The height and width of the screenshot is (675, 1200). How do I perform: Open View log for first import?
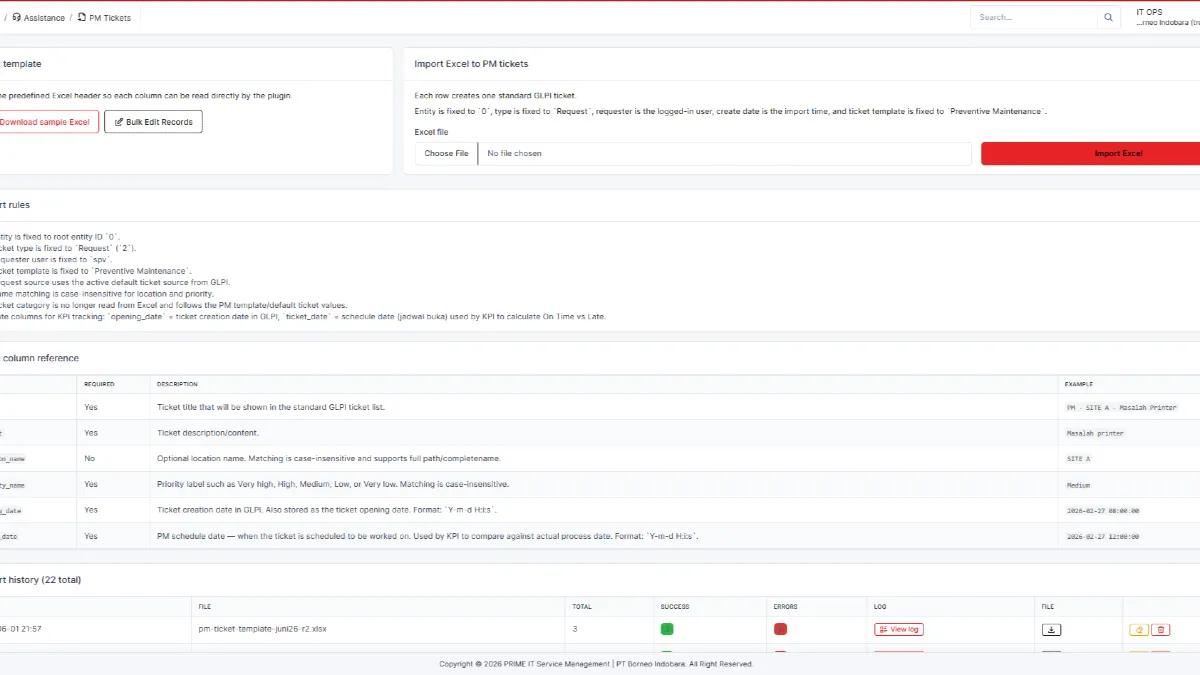(899, 629)
